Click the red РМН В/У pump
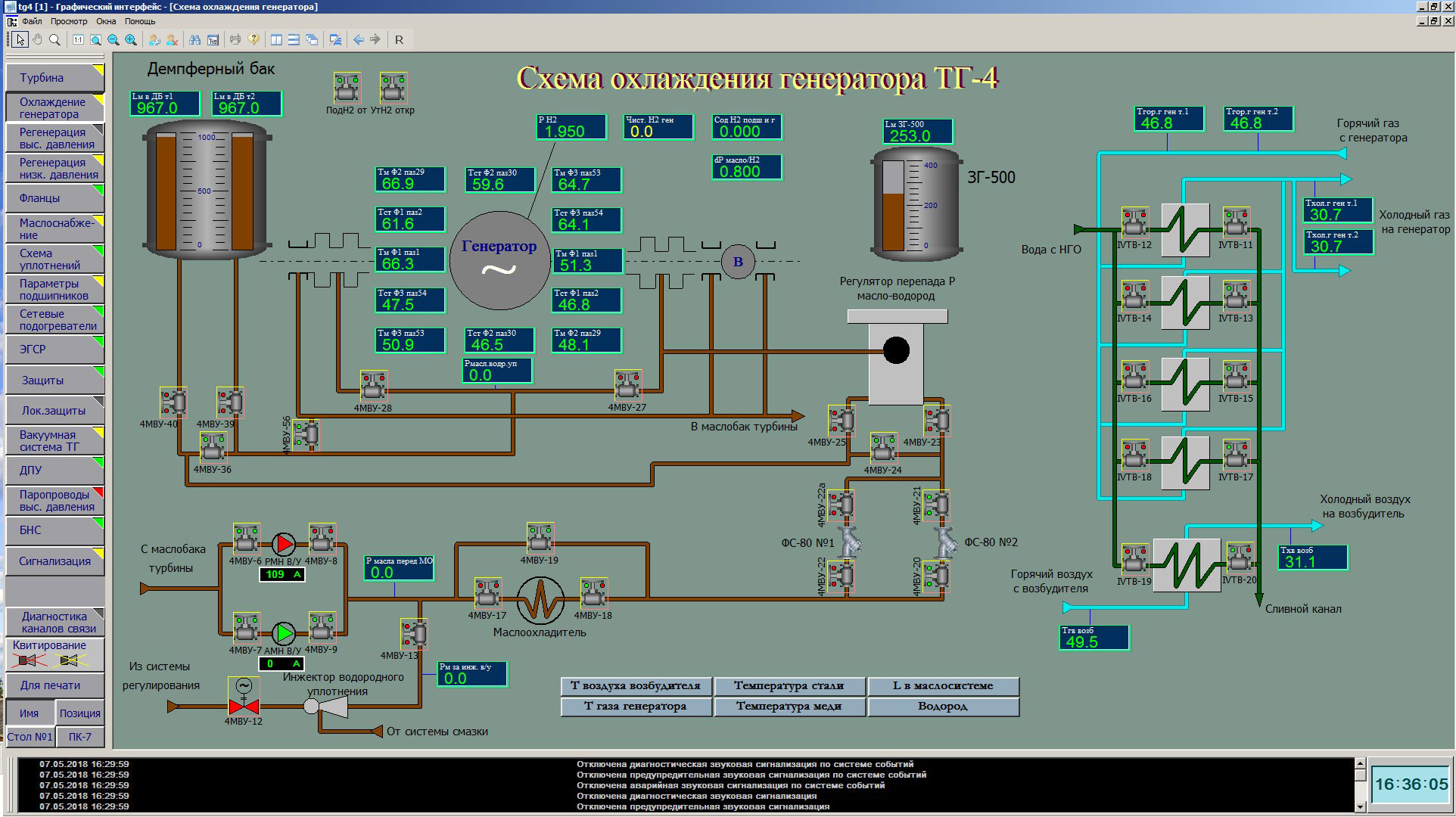This screenshot has width=1456, height=817. coord(284,544)
